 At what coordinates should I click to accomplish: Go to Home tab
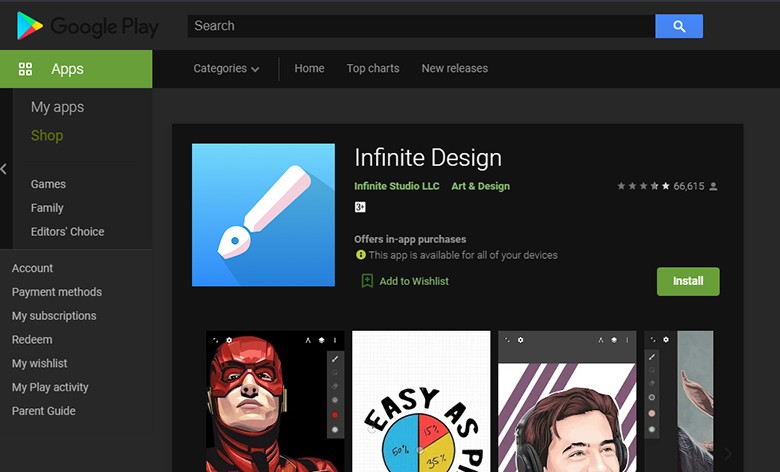coord(309,69)
